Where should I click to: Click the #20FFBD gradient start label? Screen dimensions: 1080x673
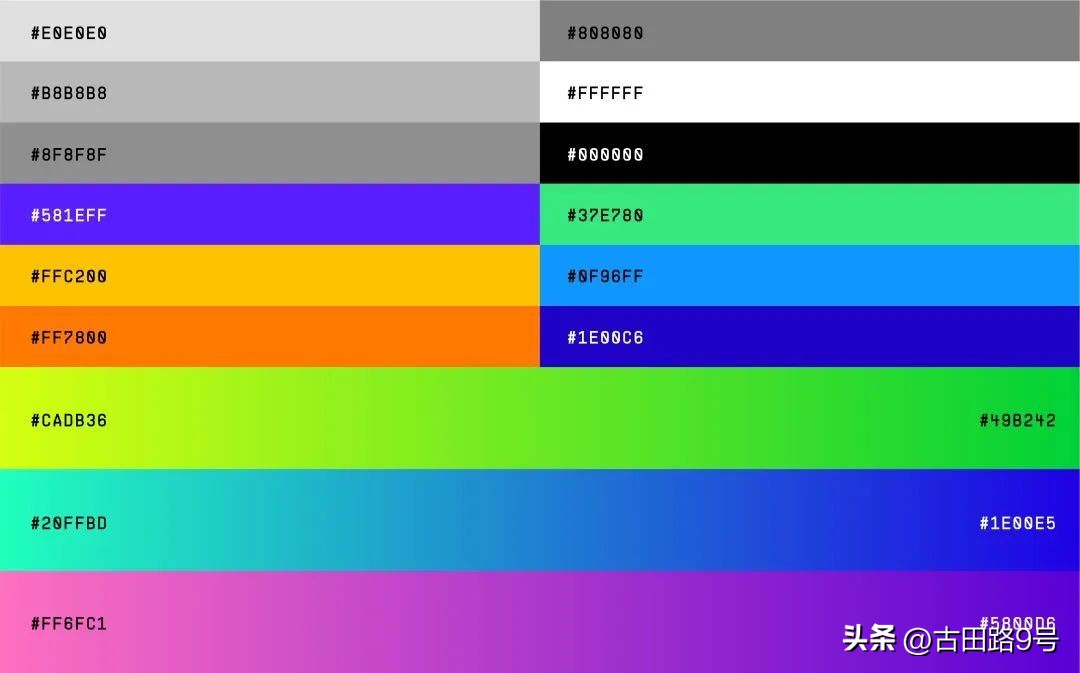point(69,523)
